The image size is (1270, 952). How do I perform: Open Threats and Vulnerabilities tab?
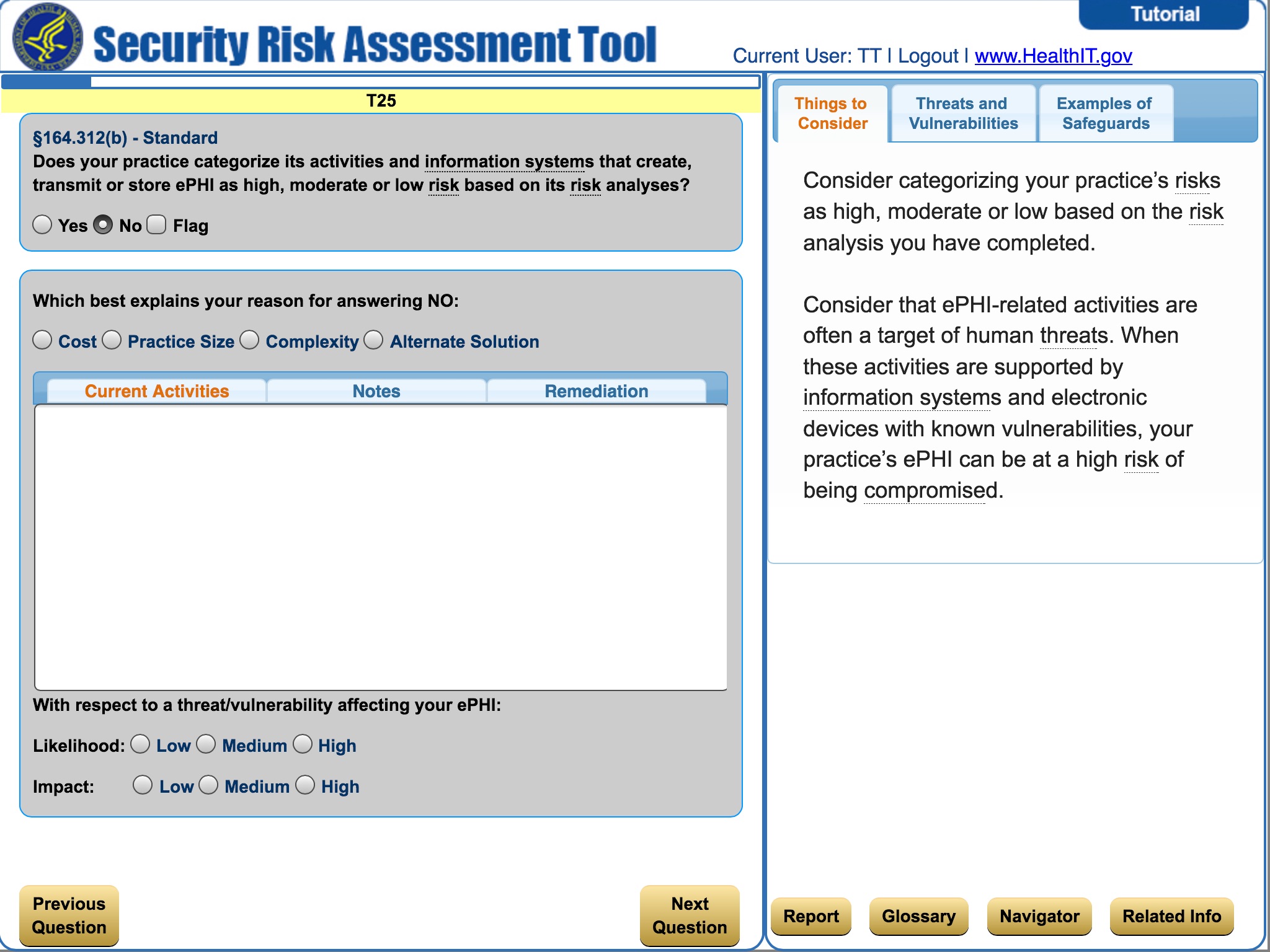tap(963, 113)
